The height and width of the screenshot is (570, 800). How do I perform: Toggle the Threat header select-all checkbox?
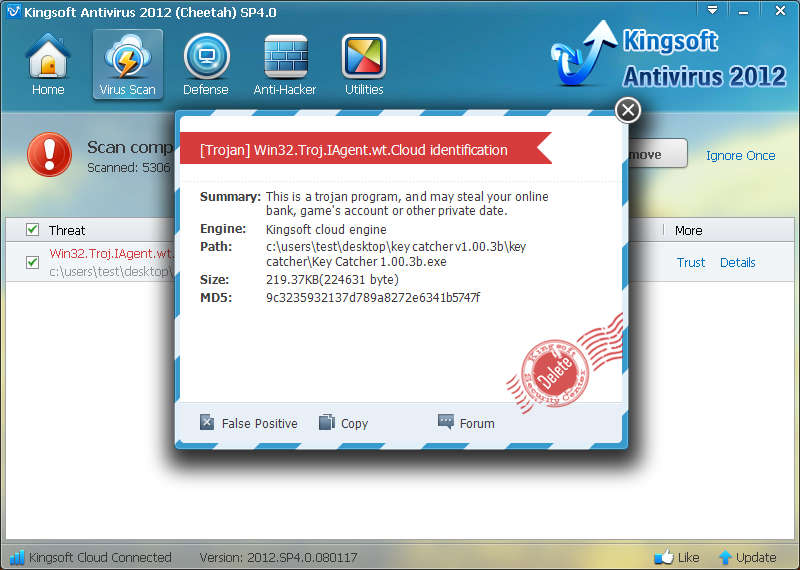(x=32, y=230)
